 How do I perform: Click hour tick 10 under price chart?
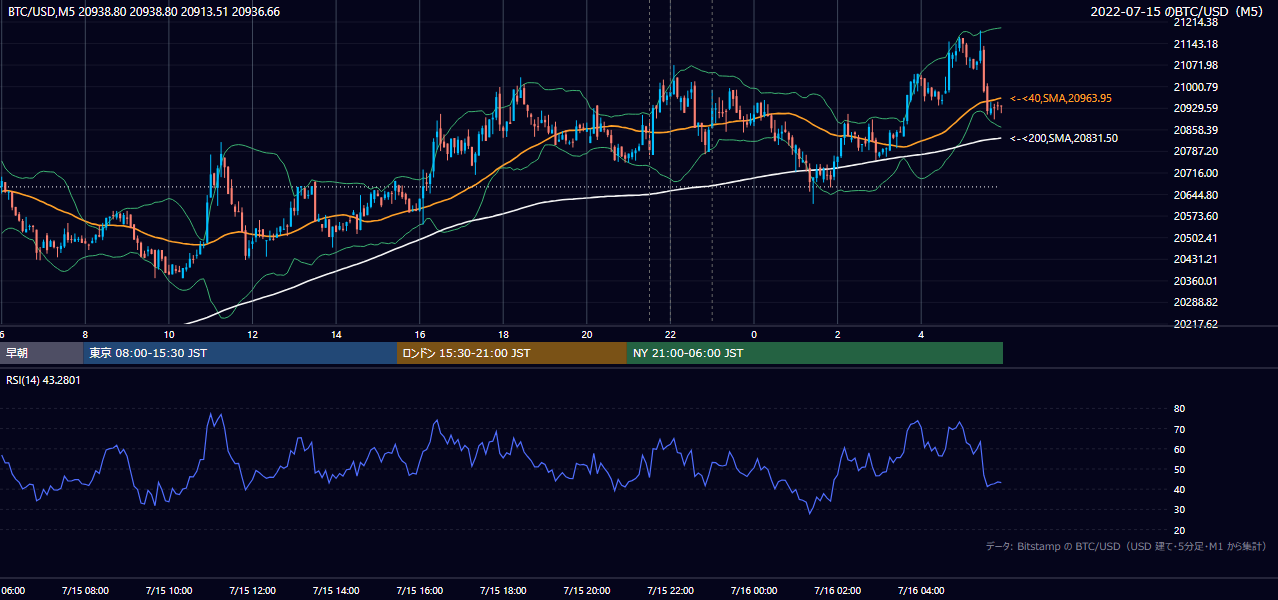(x=168, y=334)
